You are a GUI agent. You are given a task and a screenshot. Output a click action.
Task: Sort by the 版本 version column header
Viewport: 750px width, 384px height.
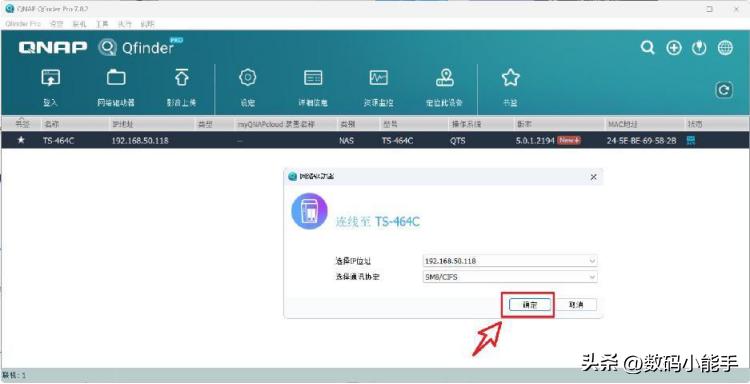point(524,124)
